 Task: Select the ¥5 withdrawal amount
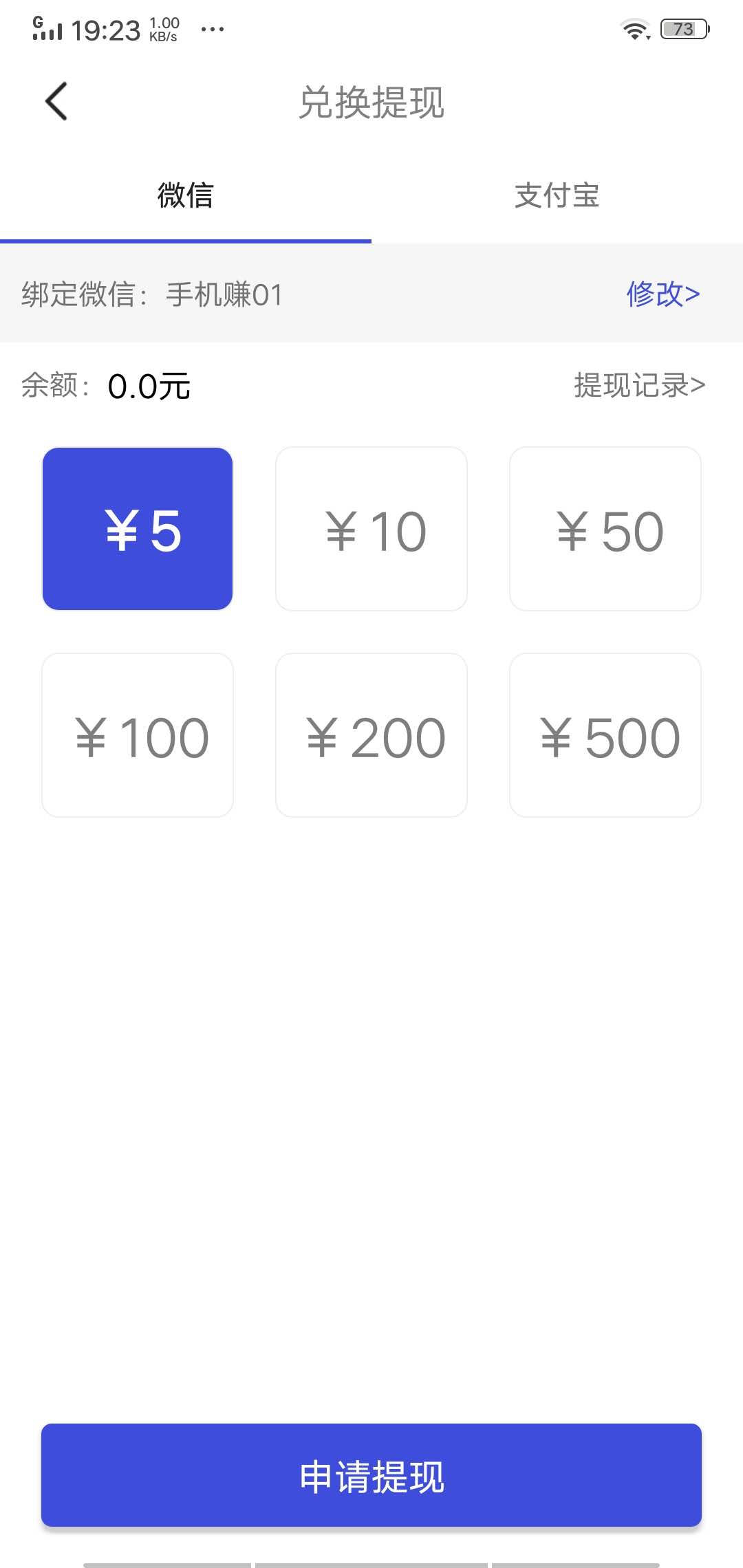point(138,529)
